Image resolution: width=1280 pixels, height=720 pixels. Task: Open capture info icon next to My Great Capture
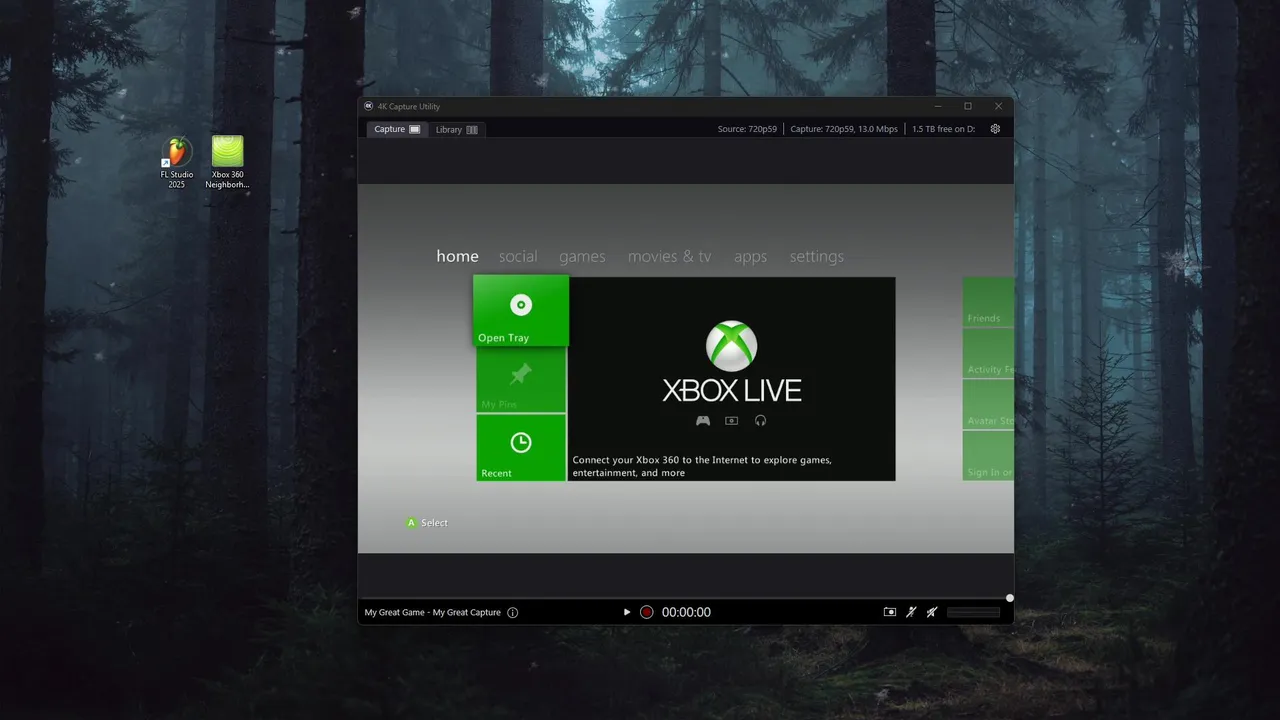513,612
